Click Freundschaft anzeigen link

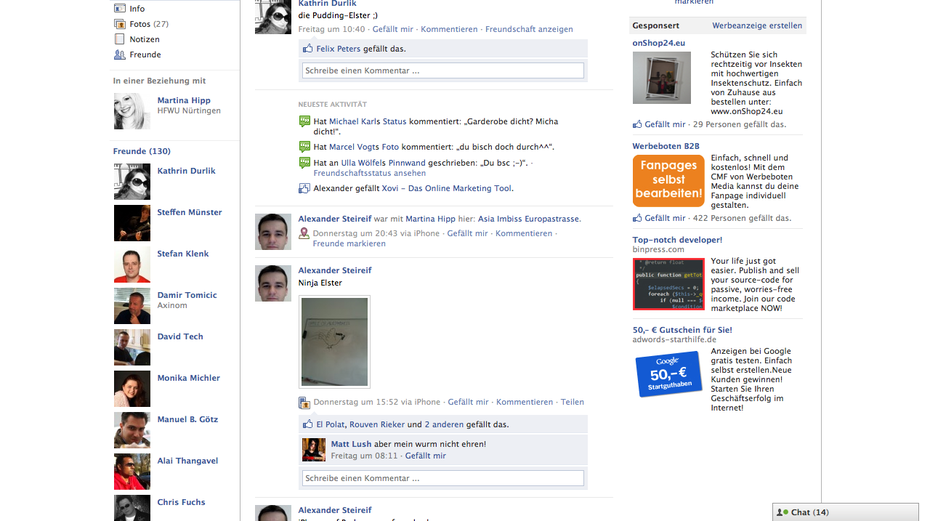529,29
